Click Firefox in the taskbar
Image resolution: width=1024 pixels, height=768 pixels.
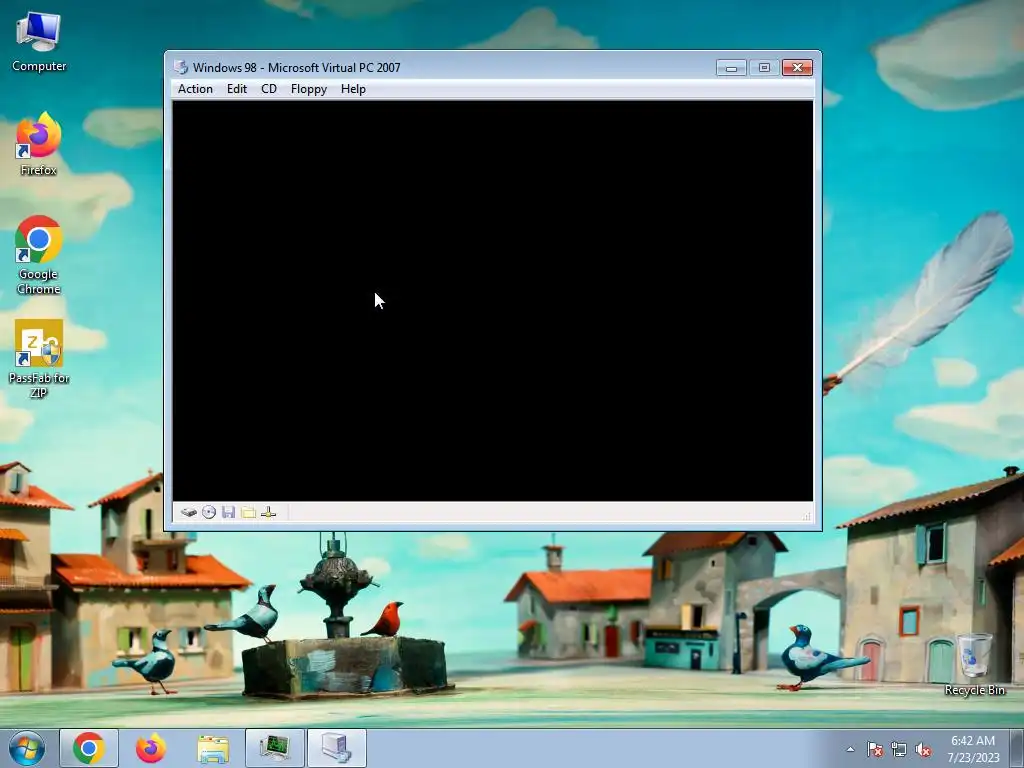pyautogui.click(x=151, y=748)
